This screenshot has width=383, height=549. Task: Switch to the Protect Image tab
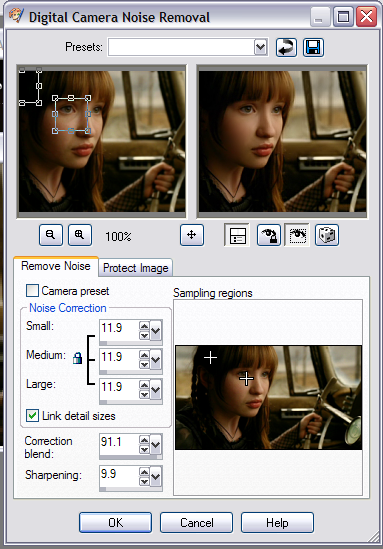point(136,268)
